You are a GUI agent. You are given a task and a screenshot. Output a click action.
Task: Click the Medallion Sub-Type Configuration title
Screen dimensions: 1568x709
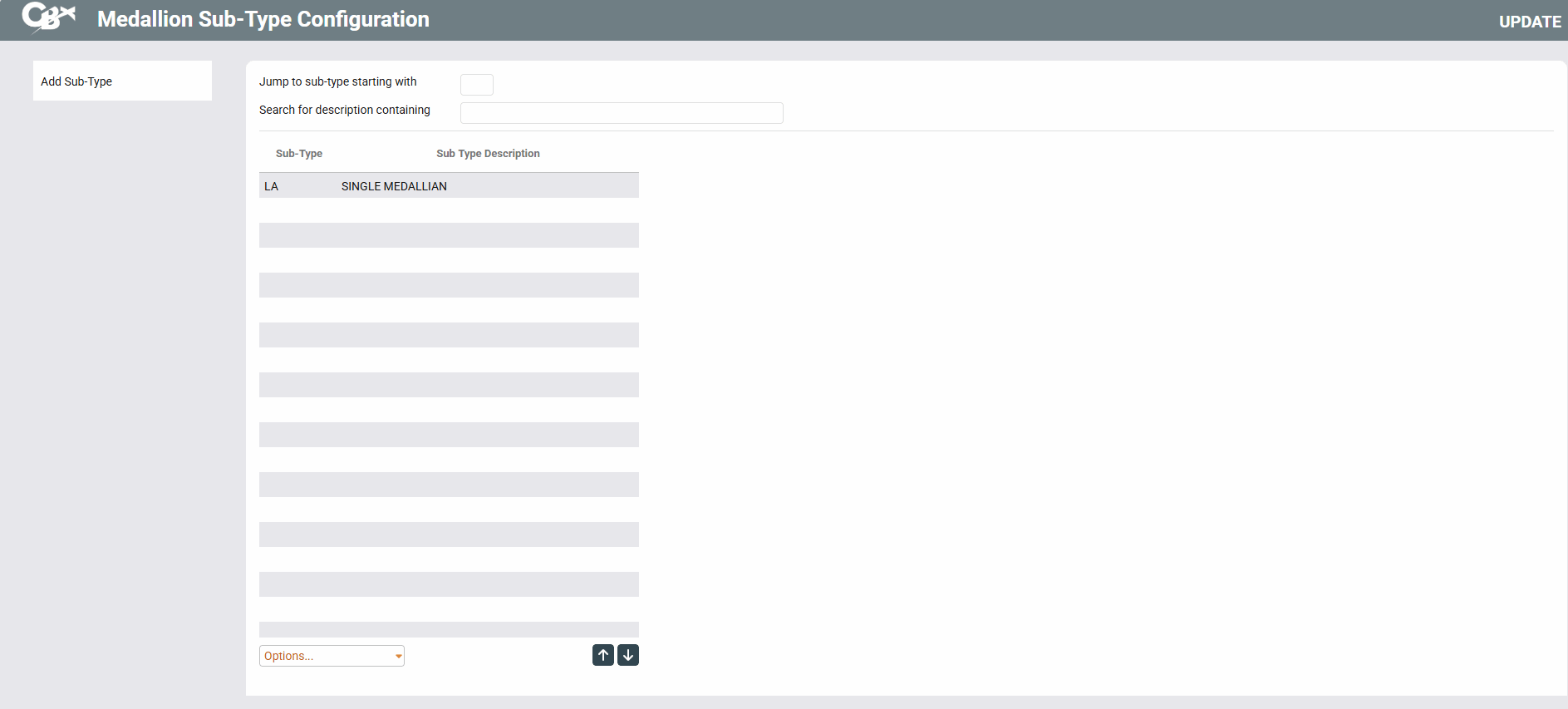coord(263,19)
